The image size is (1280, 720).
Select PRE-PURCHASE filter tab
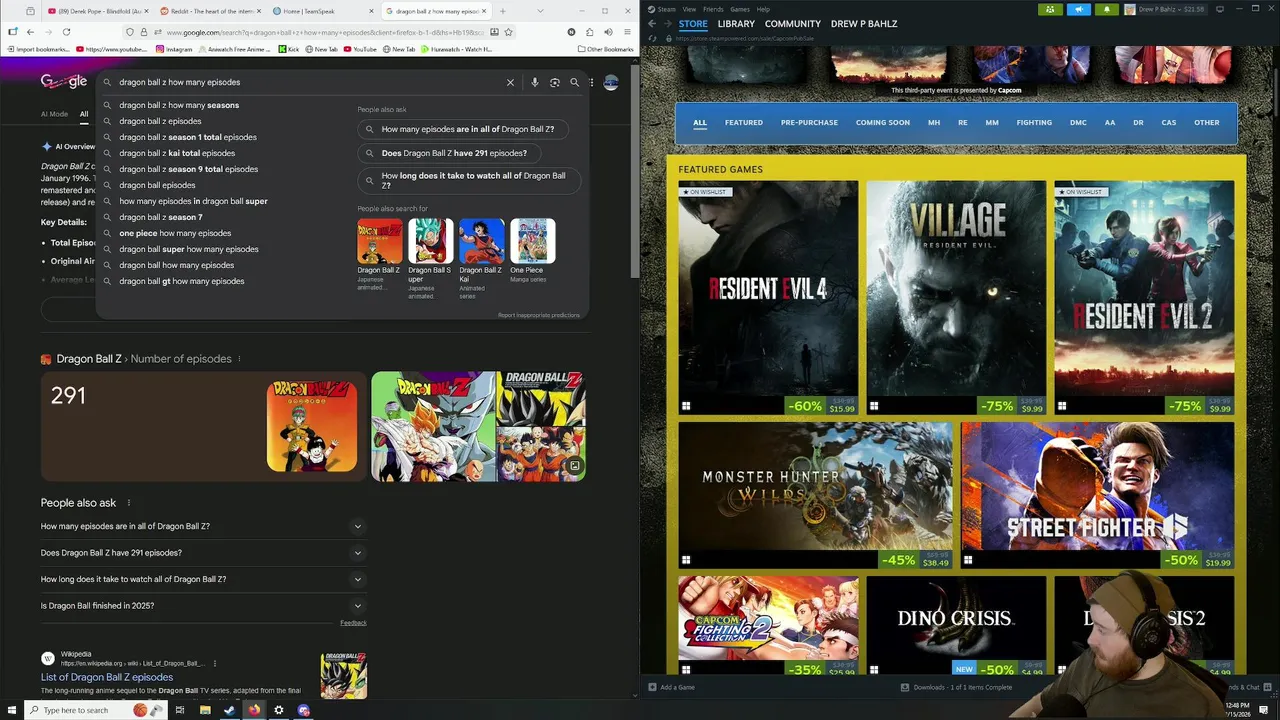809,123
